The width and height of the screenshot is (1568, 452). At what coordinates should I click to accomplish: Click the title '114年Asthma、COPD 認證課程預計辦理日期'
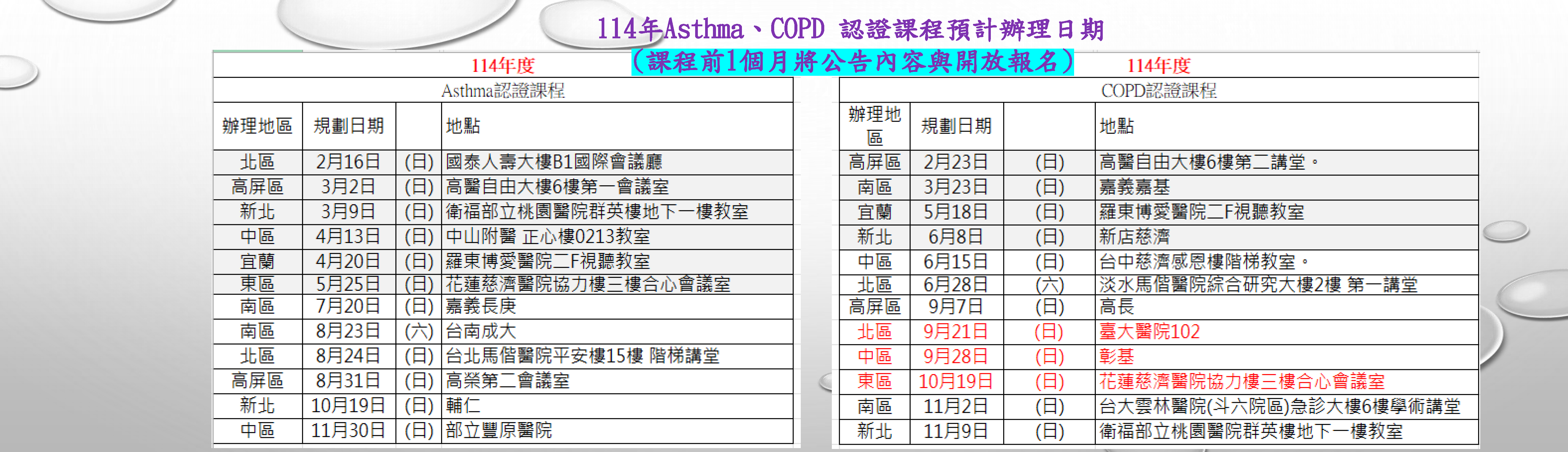tap(850, 29)
